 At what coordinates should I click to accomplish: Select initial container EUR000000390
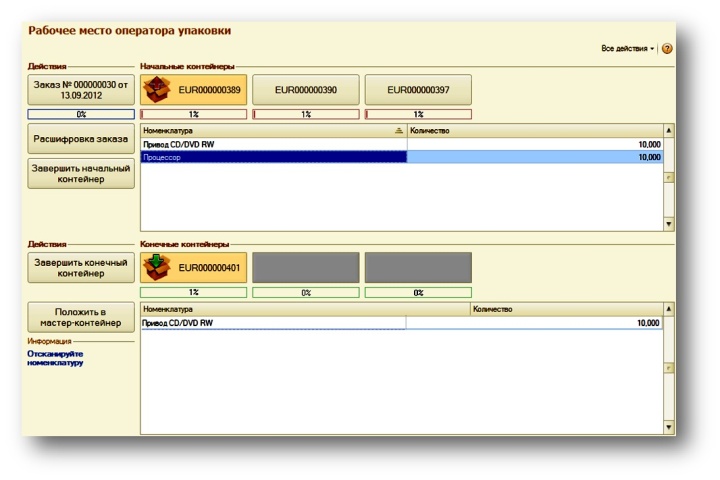306,90
